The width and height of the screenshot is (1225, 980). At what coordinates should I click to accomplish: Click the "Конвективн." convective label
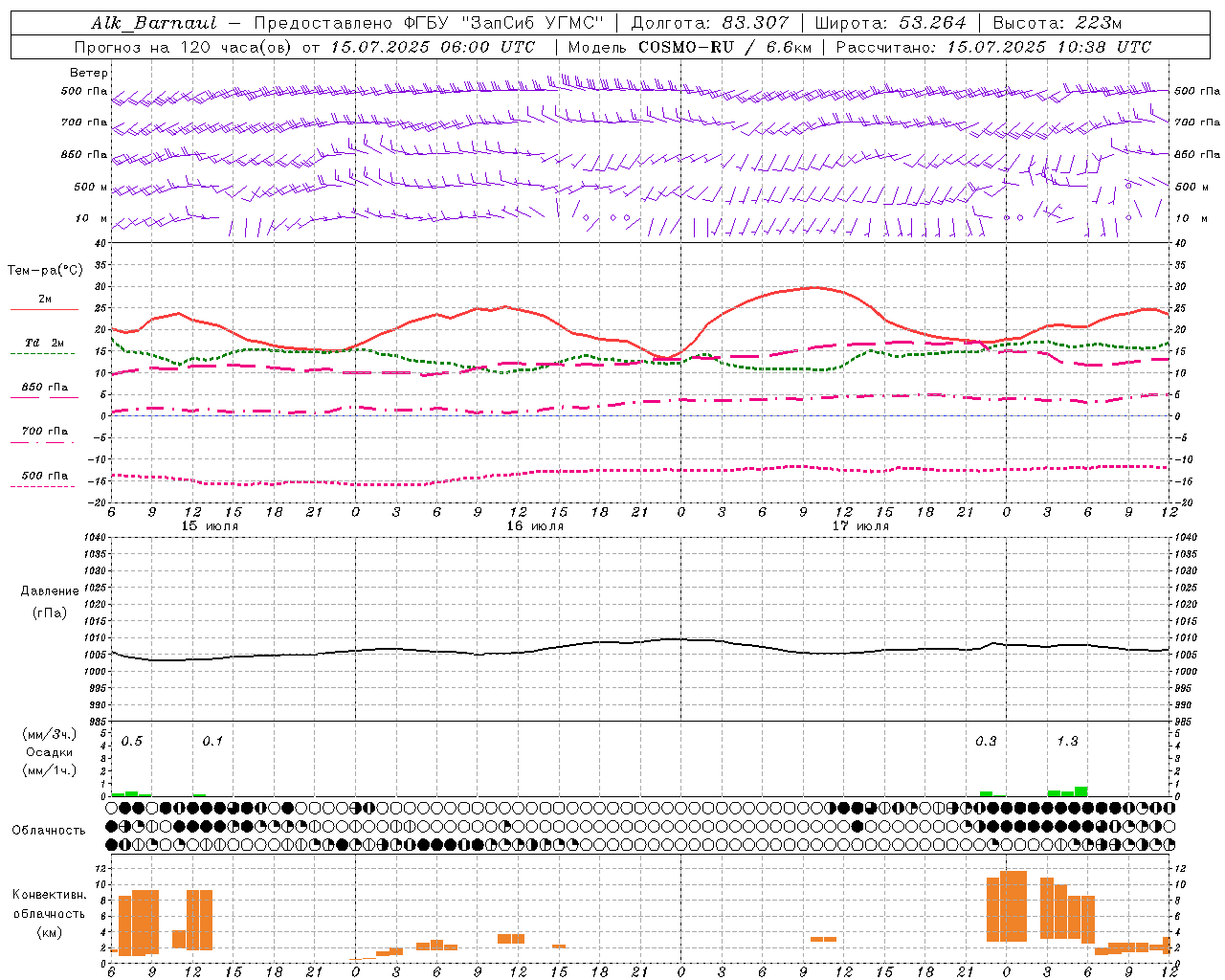tap(50, 895)
